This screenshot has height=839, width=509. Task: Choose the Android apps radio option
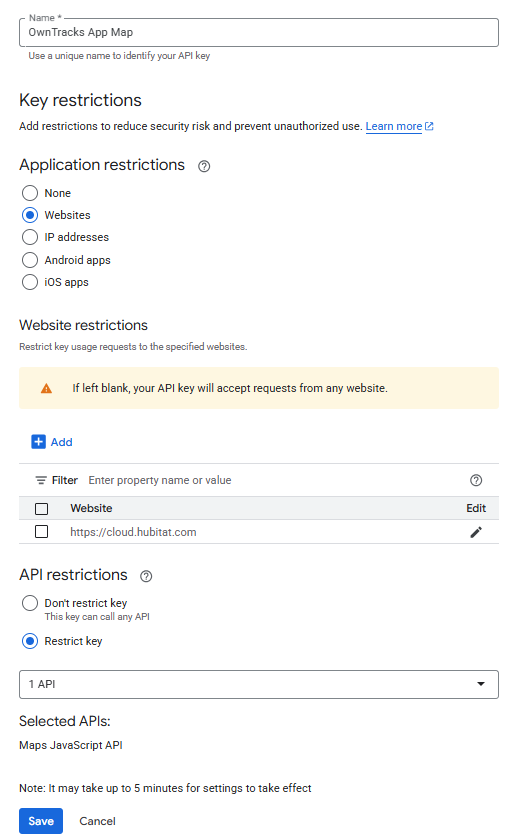point(30,260)
